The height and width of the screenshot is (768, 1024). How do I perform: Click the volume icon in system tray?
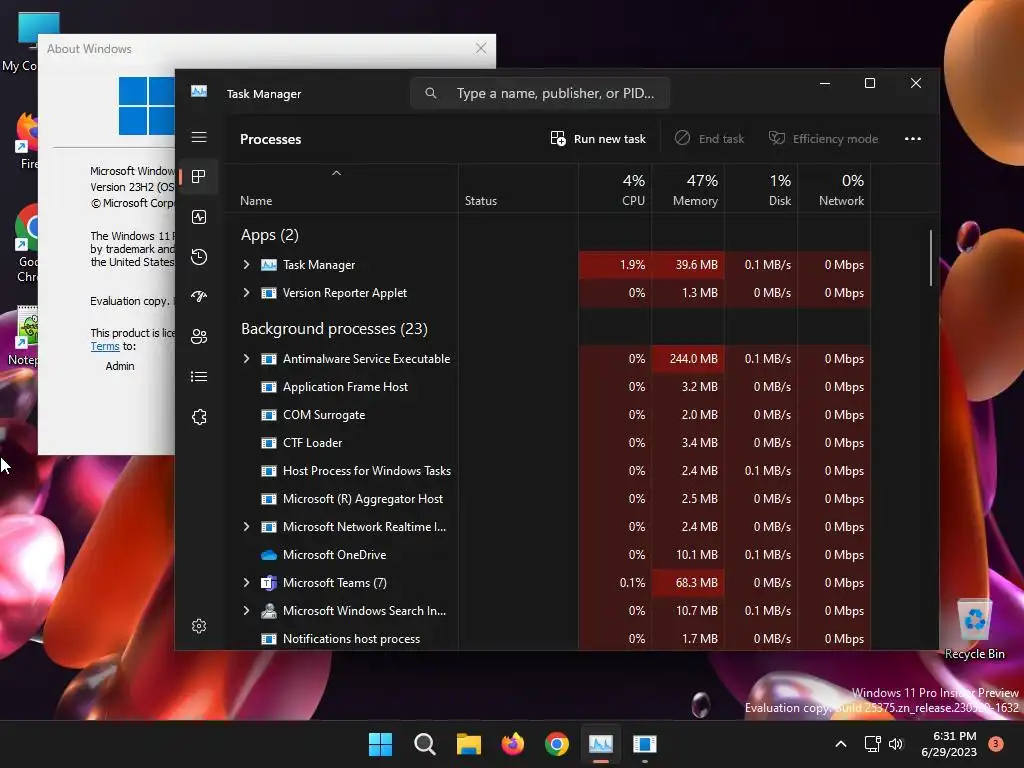point(896,744)
